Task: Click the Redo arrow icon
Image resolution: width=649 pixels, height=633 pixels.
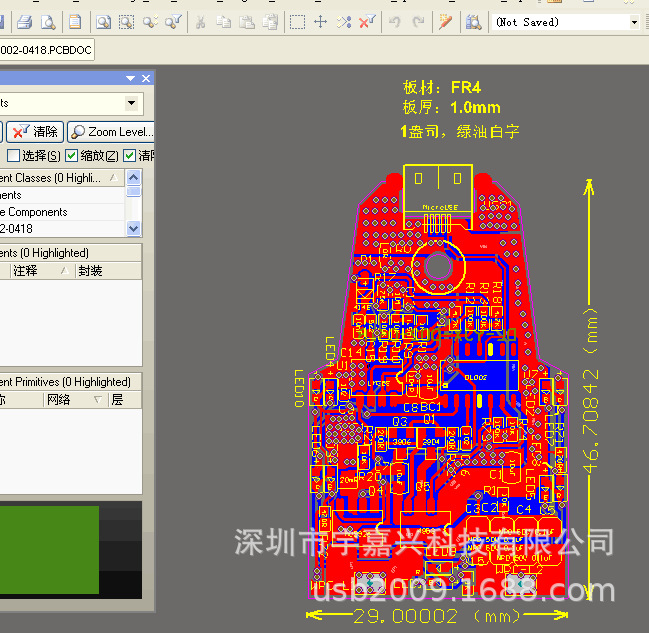Action: point(418,21)
